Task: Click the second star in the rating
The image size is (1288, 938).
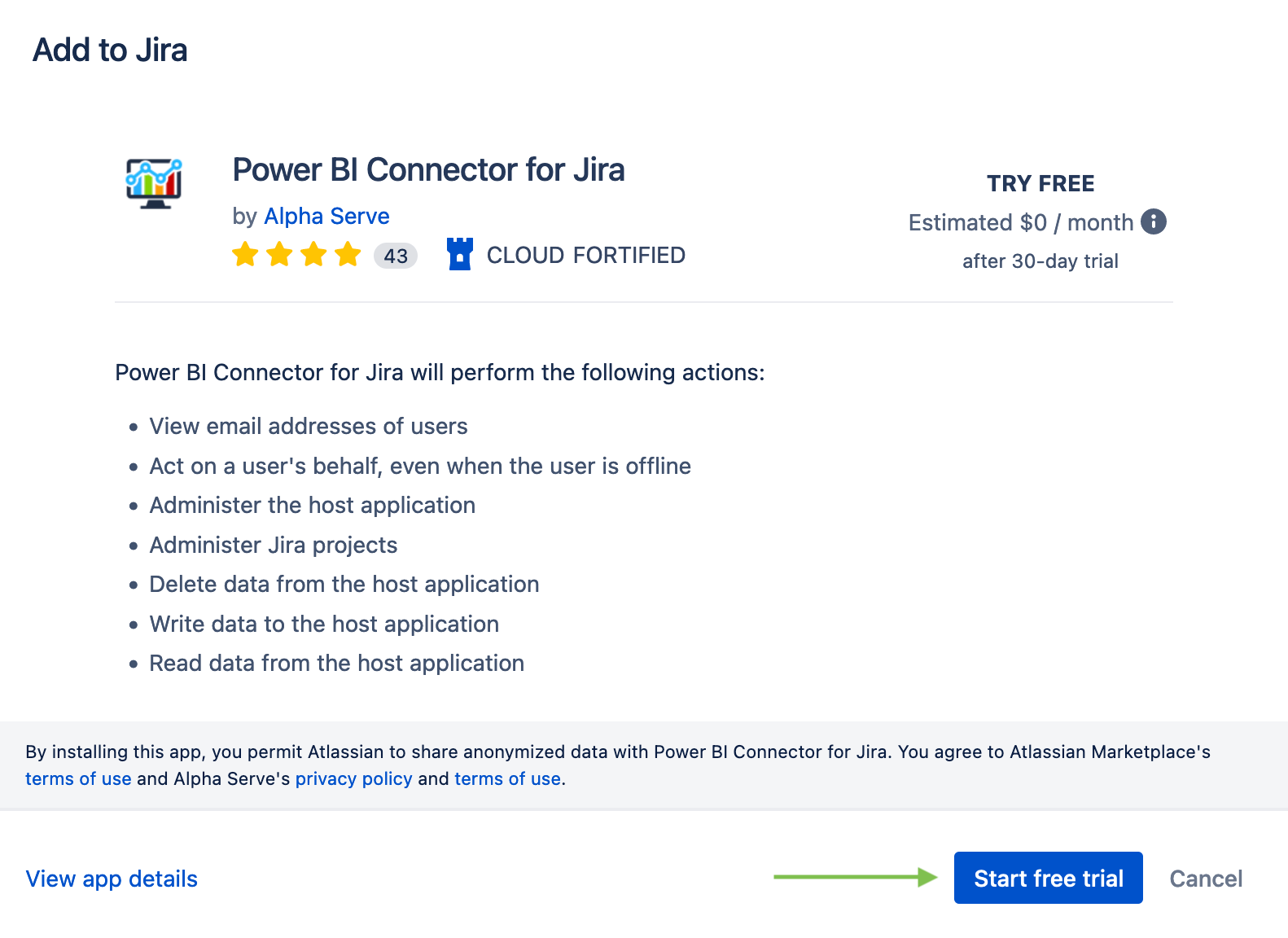Action: 279,254
